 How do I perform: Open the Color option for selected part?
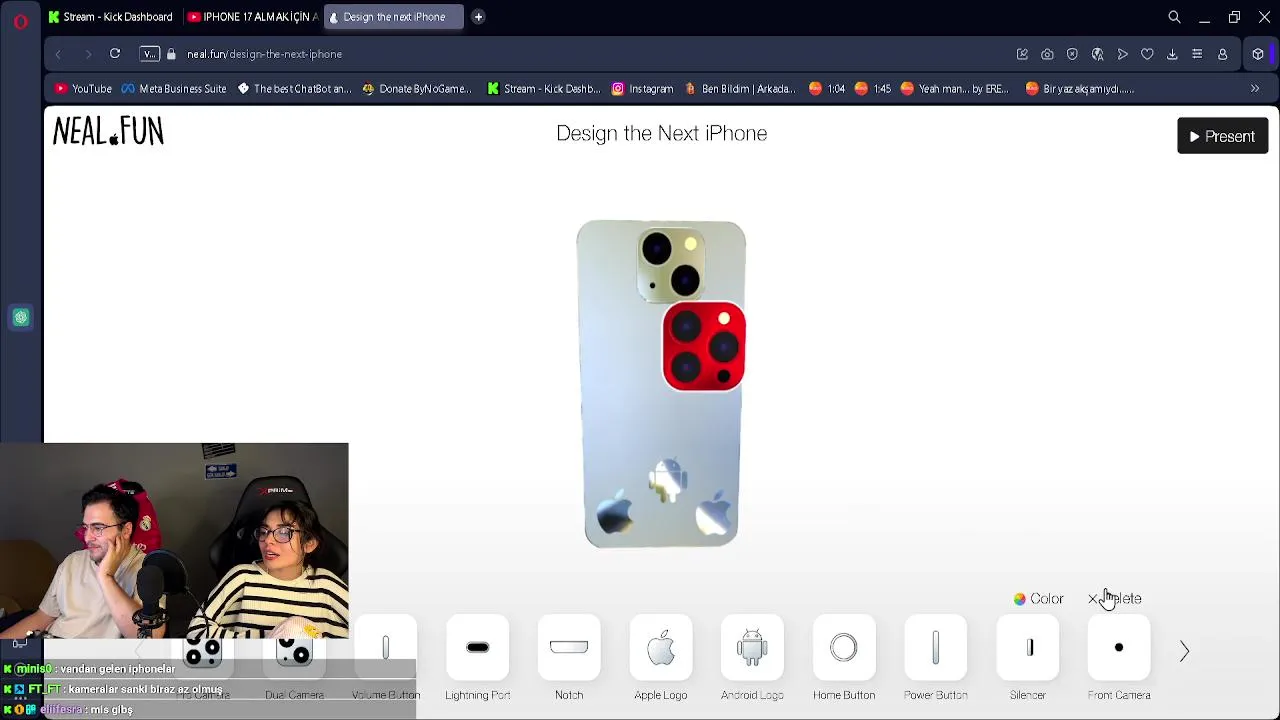1038,598
